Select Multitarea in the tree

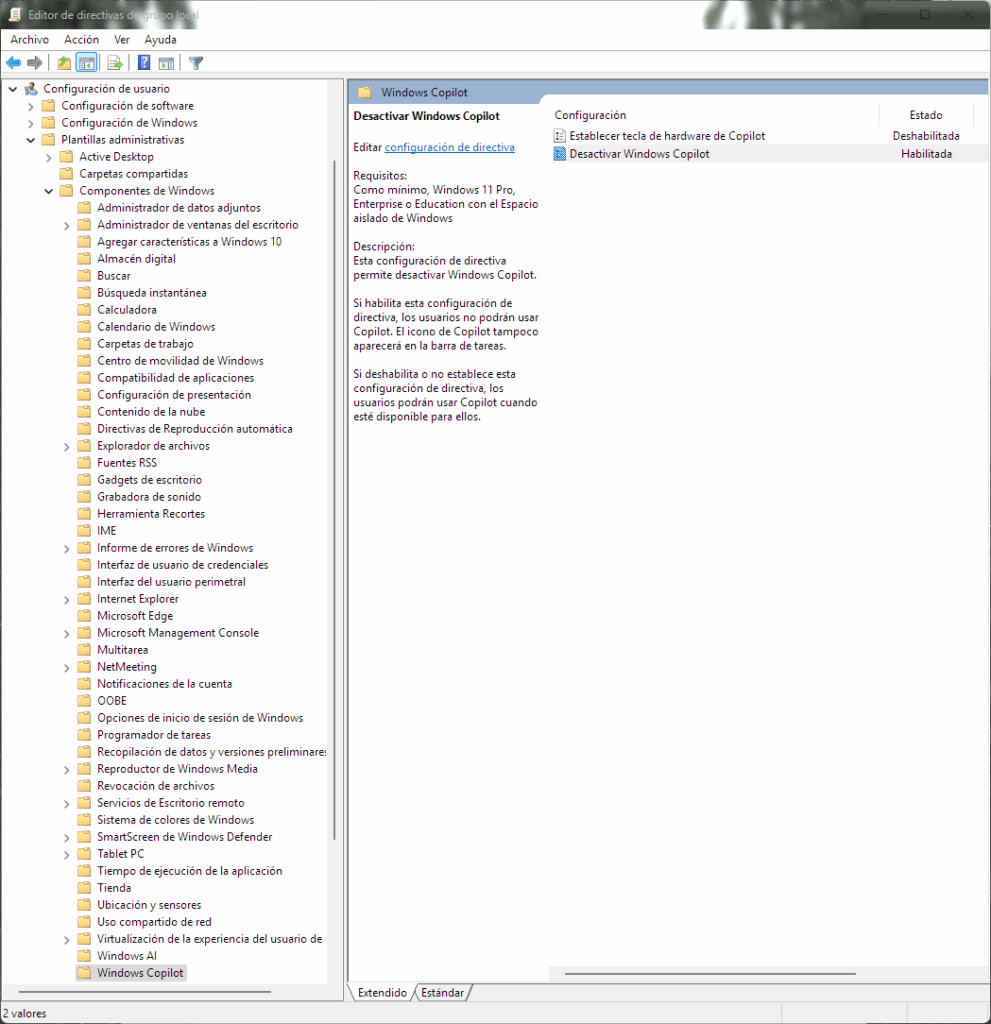click(x=122, y=650)
